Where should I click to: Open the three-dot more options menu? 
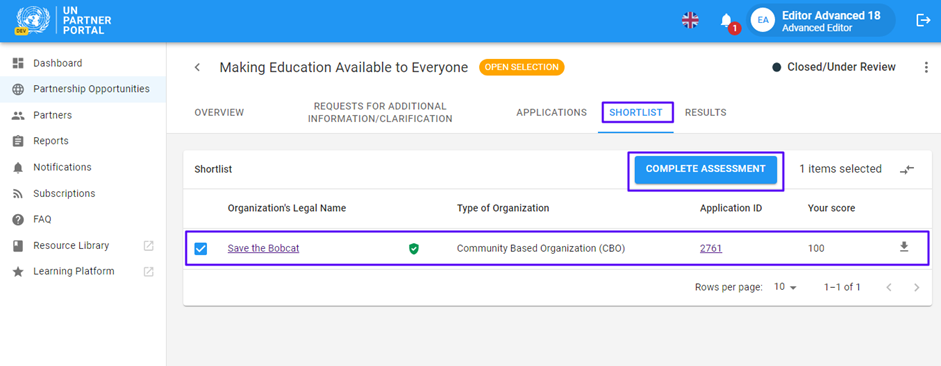tap(925, 67)
